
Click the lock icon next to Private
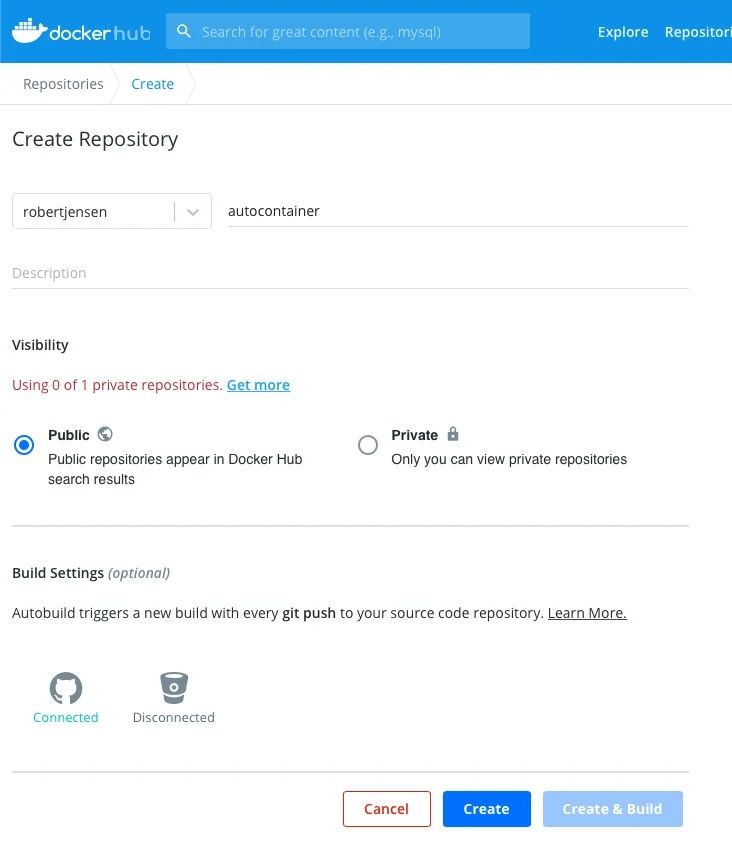coord(453,434)
